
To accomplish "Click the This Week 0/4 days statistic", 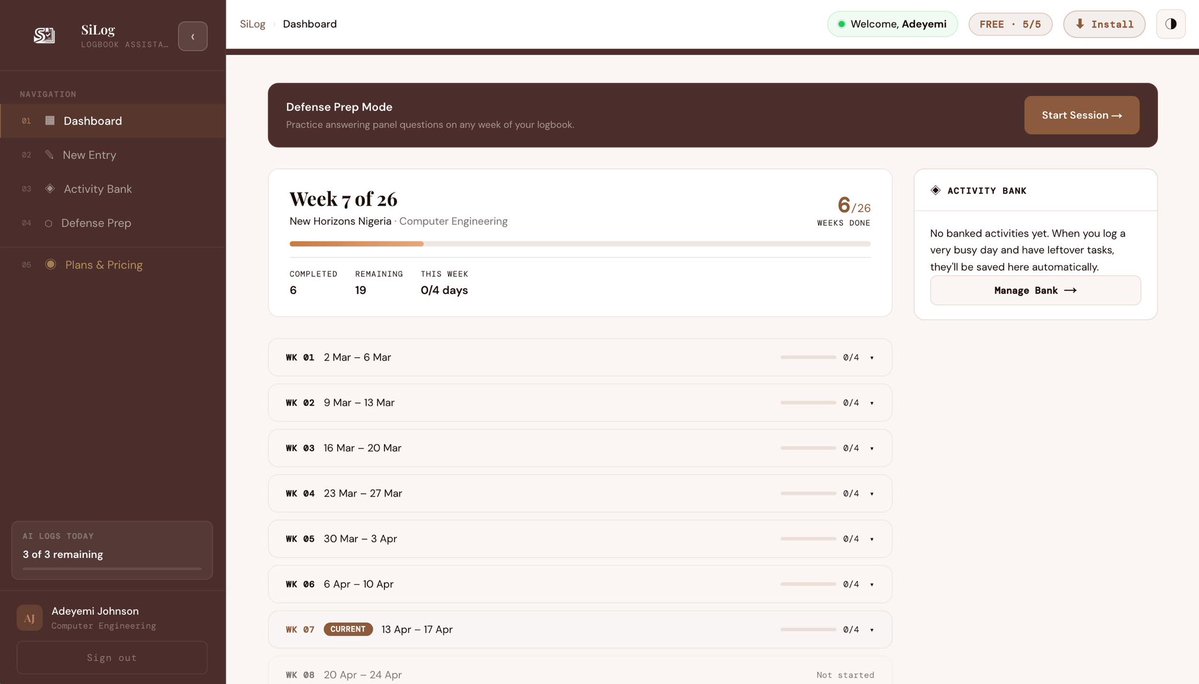I will [444, 283].
